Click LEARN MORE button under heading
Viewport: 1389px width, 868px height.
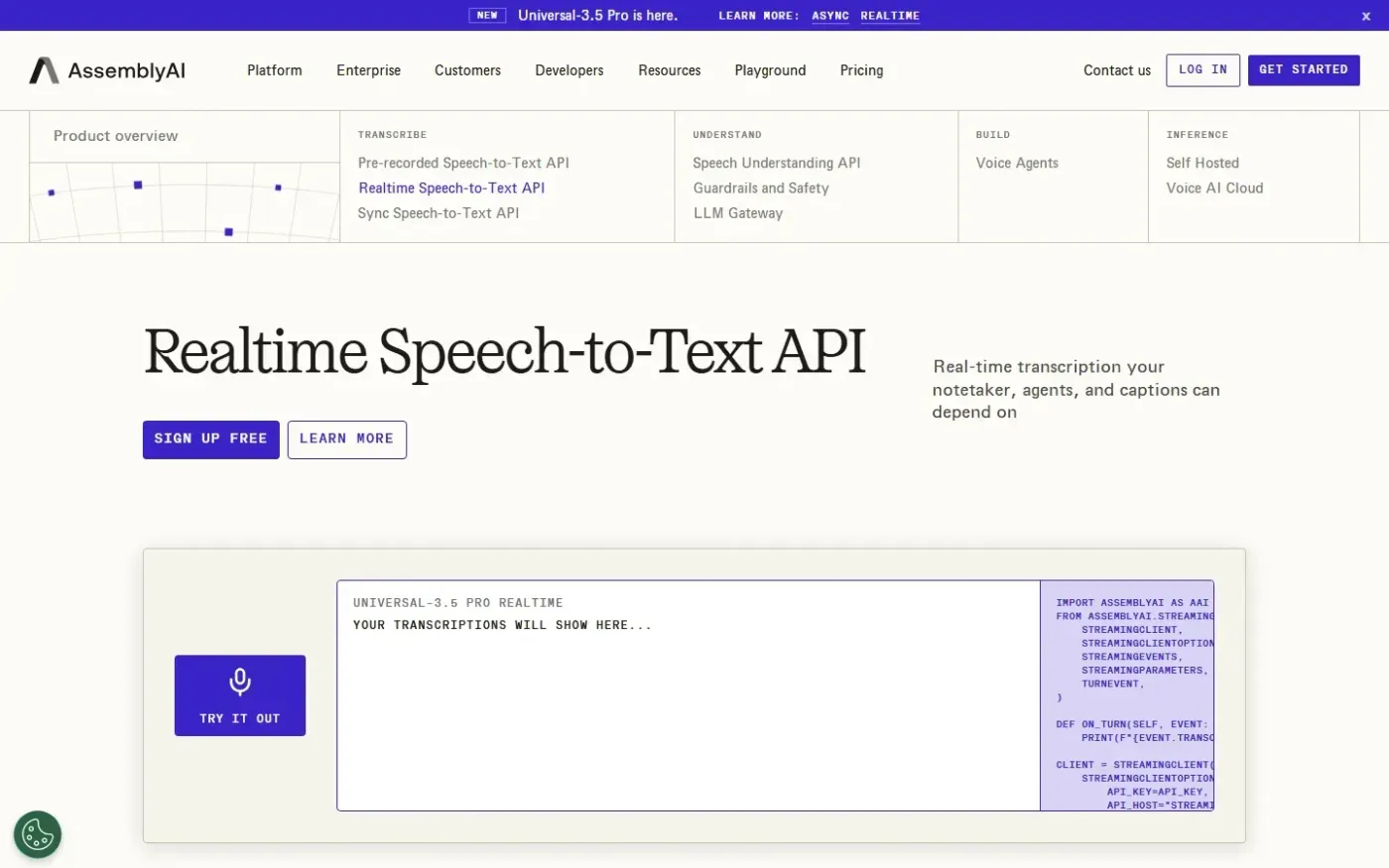pos(347,439)
